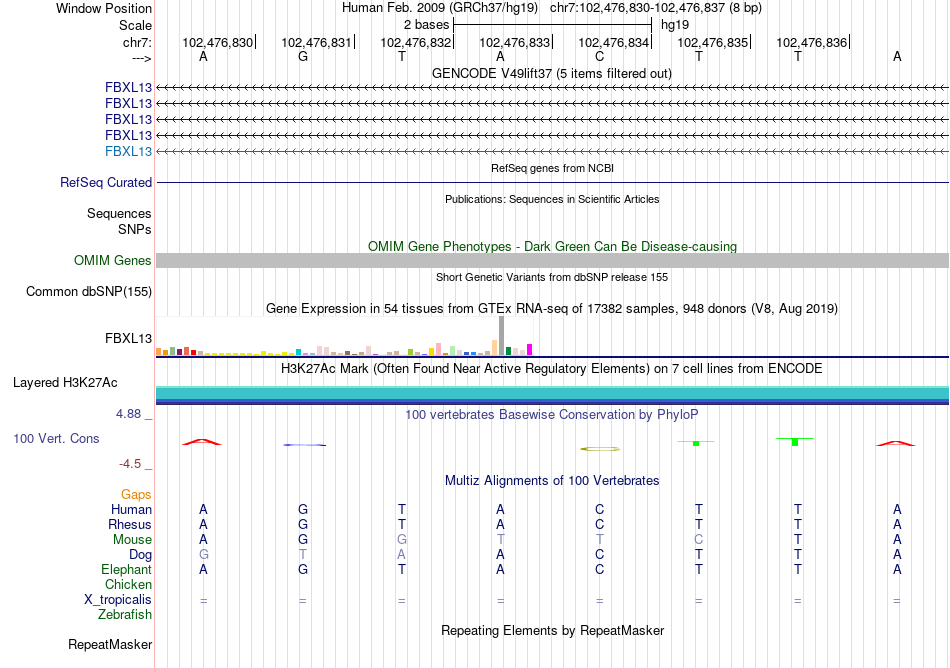950x668 pixels.
Task: Click the 'RefSeq Curated' track label
Action: (x=106, y=182)
